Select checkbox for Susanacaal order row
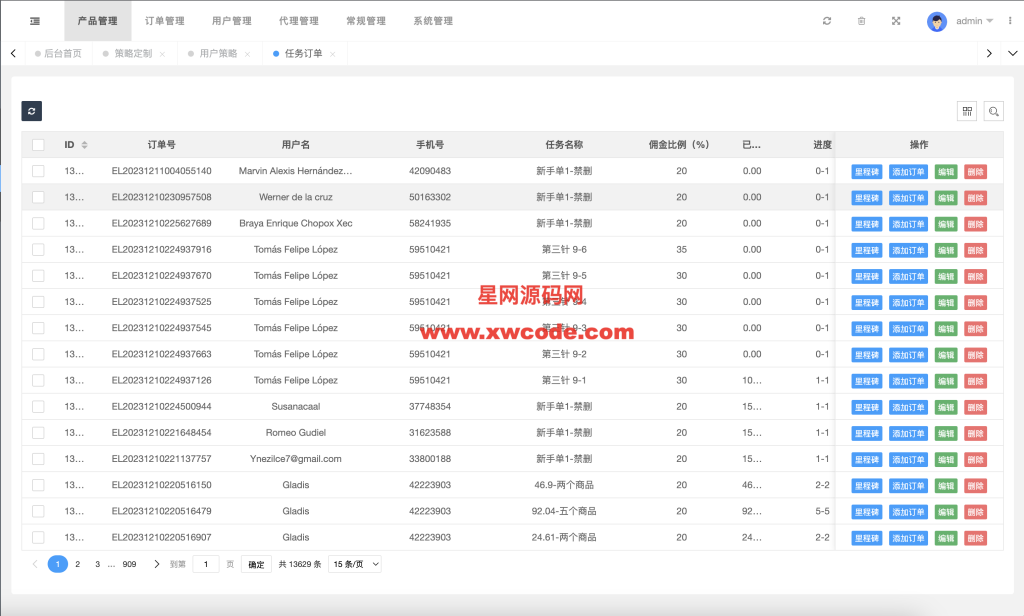 [38, 407]
